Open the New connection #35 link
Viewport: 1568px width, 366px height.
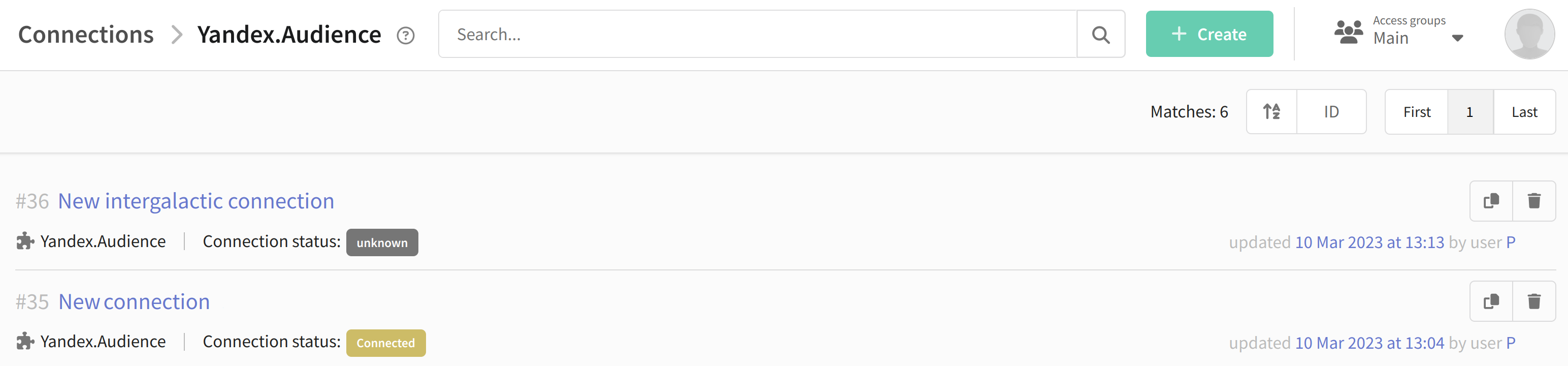[x=134, y=301]
